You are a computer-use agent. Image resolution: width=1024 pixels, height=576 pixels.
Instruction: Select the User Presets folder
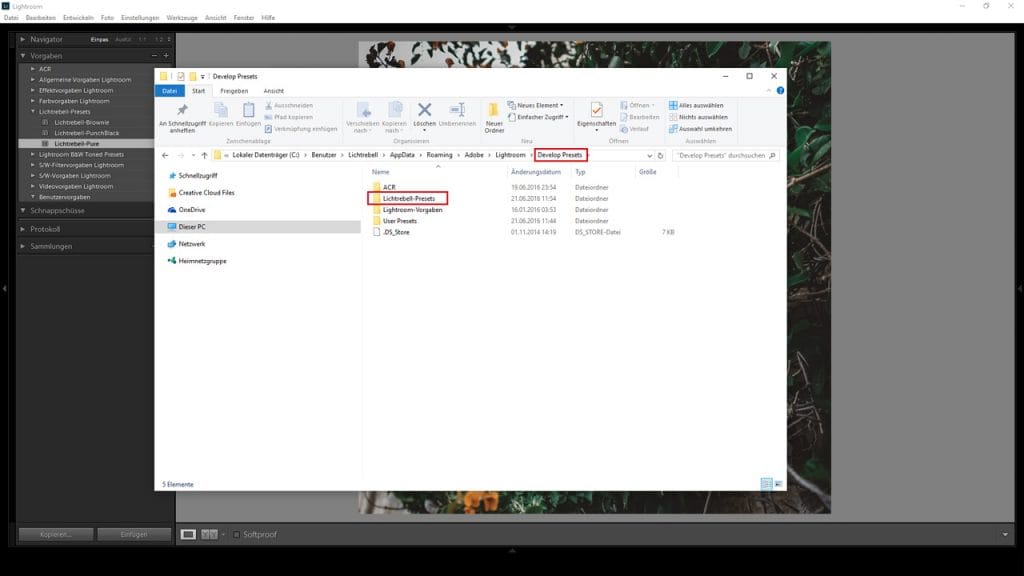click(x=399, y=221)
